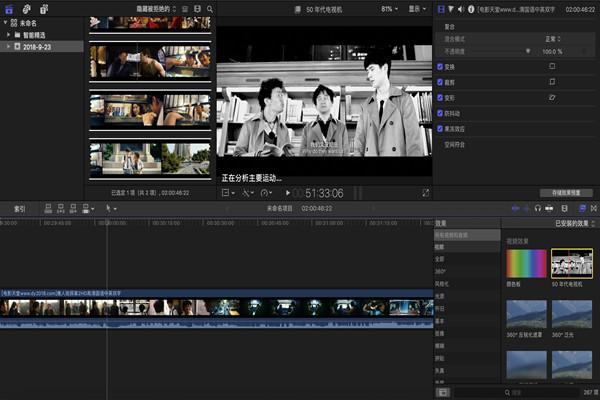Show the Titles and Generators sidebar
The width and height of the screenshot is (600, 400).
point(44,9)
